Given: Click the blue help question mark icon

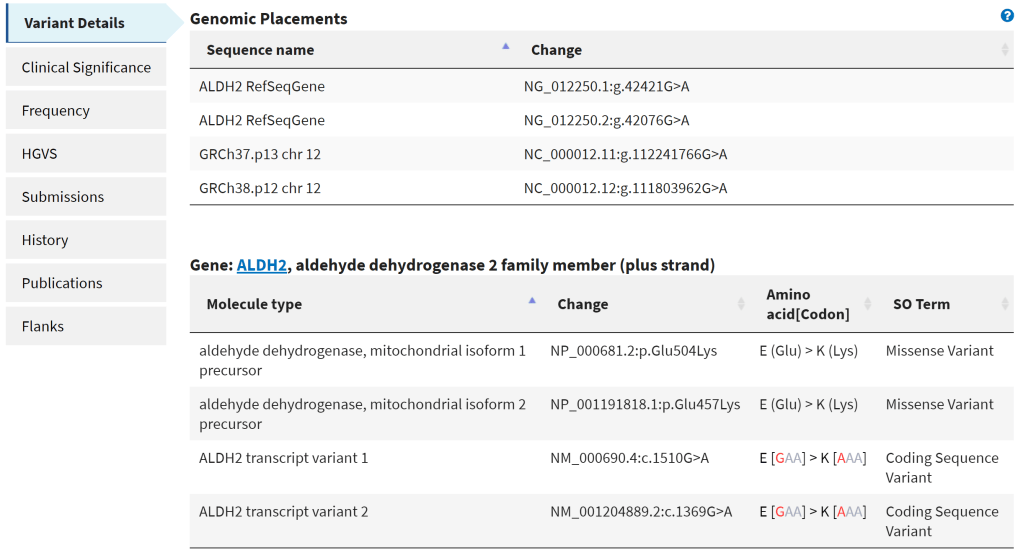Looking at the screenshot, I should [1007, 16].
